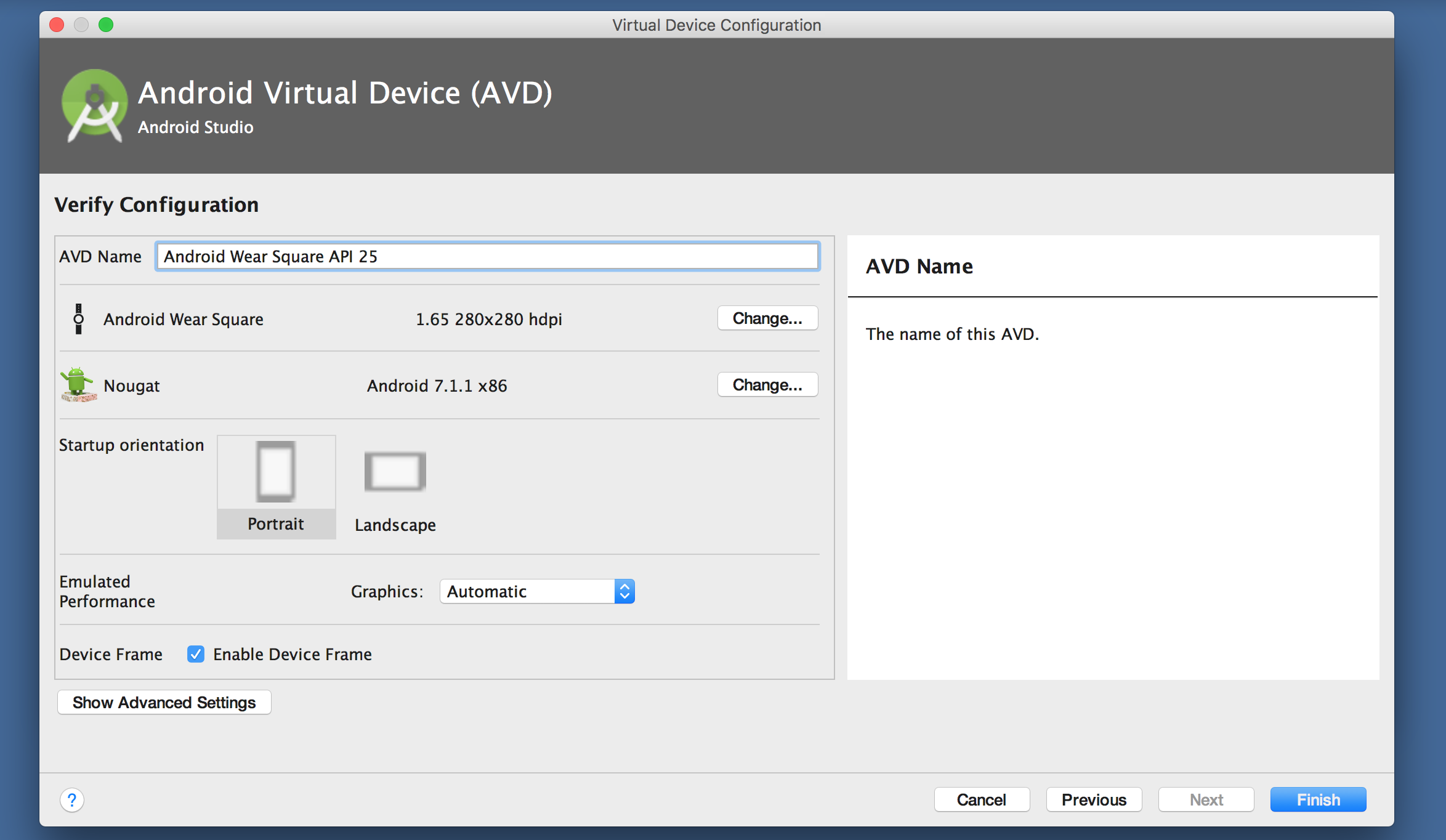Click the green zoom window button
Screen dimensions: 1446x840
point(106,25)
